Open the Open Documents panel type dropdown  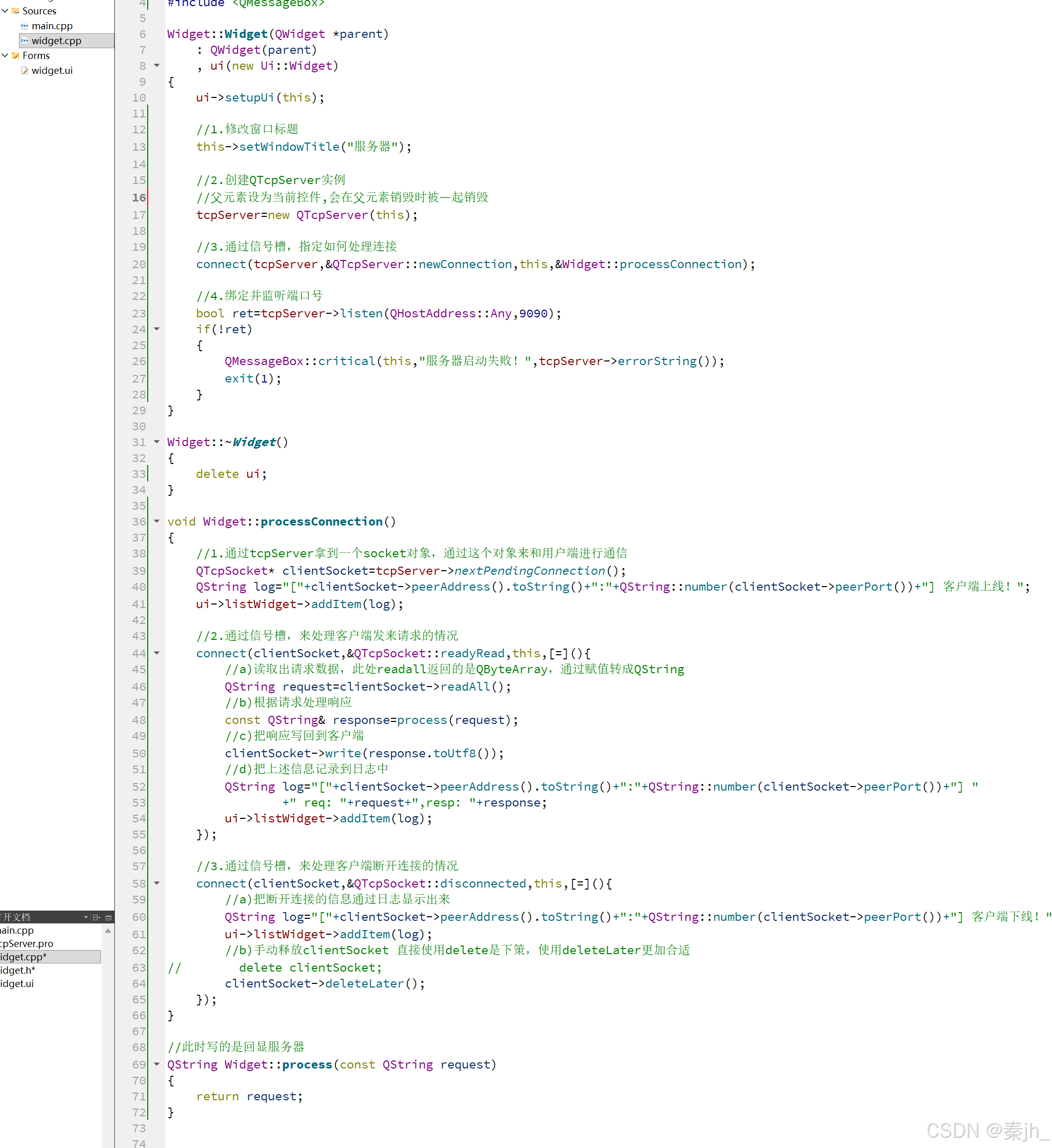click(x=86, y=917)
